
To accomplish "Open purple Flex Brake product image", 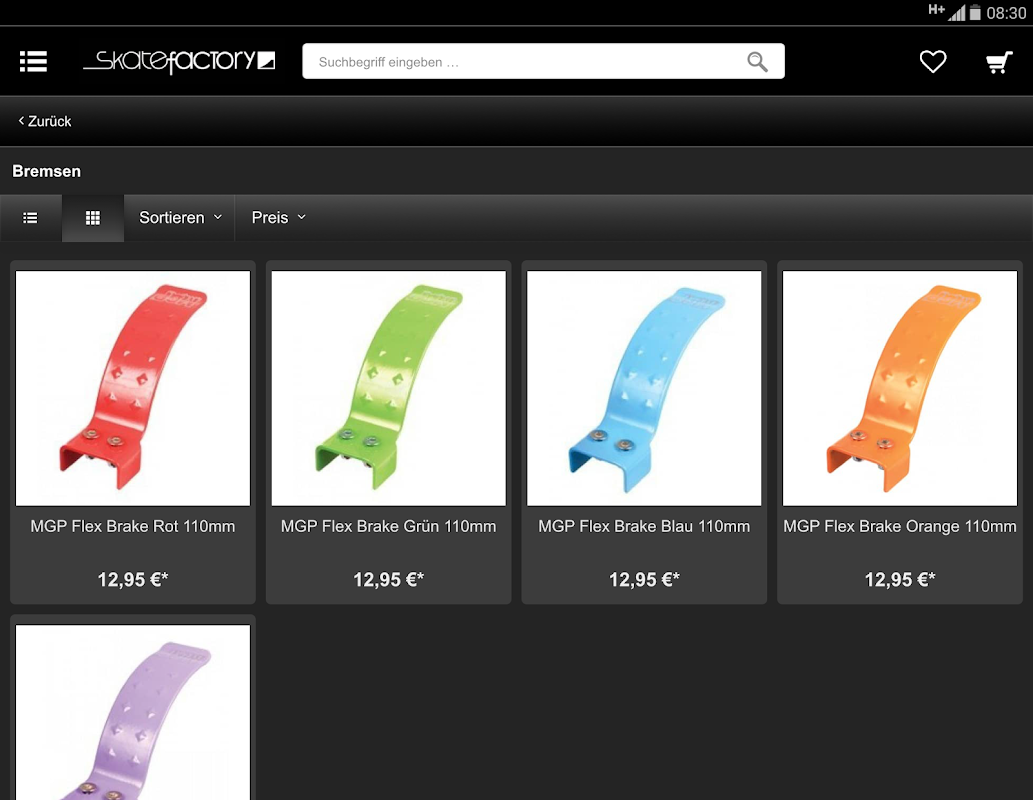I will point(133,712).
